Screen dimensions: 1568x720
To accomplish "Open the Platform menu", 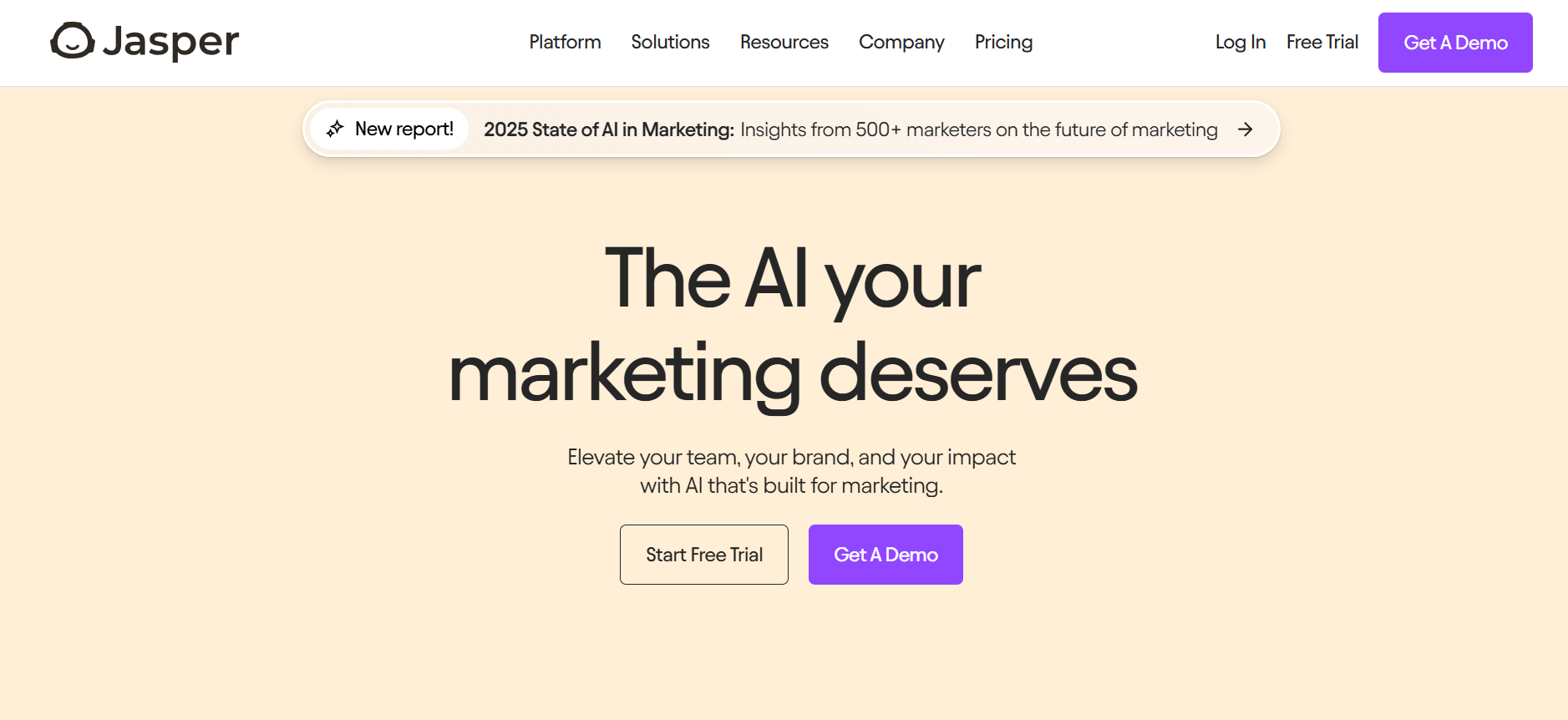I will click(x=565, y=42).
